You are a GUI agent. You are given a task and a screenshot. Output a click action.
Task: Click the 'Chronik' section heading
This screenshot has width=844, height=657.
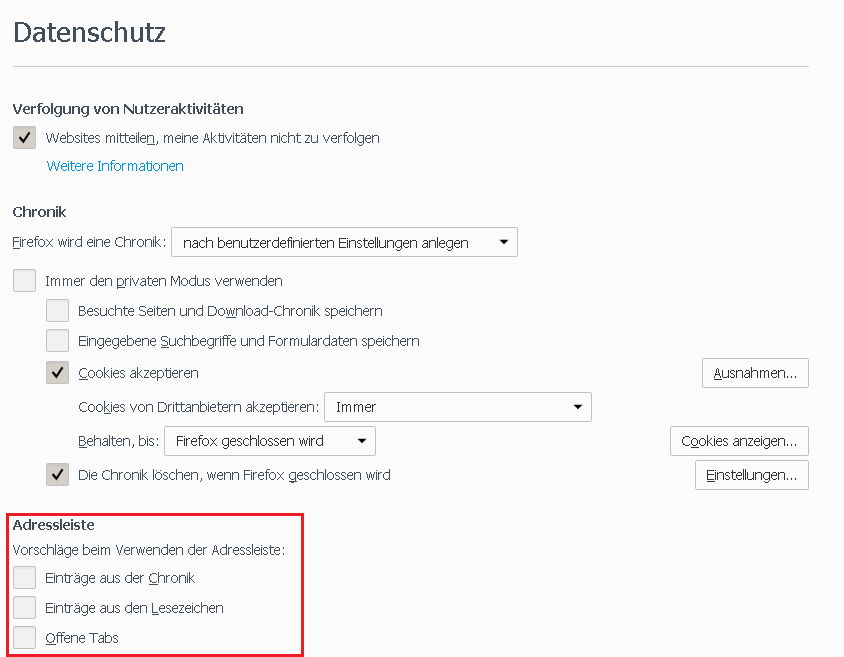[39, 212]
